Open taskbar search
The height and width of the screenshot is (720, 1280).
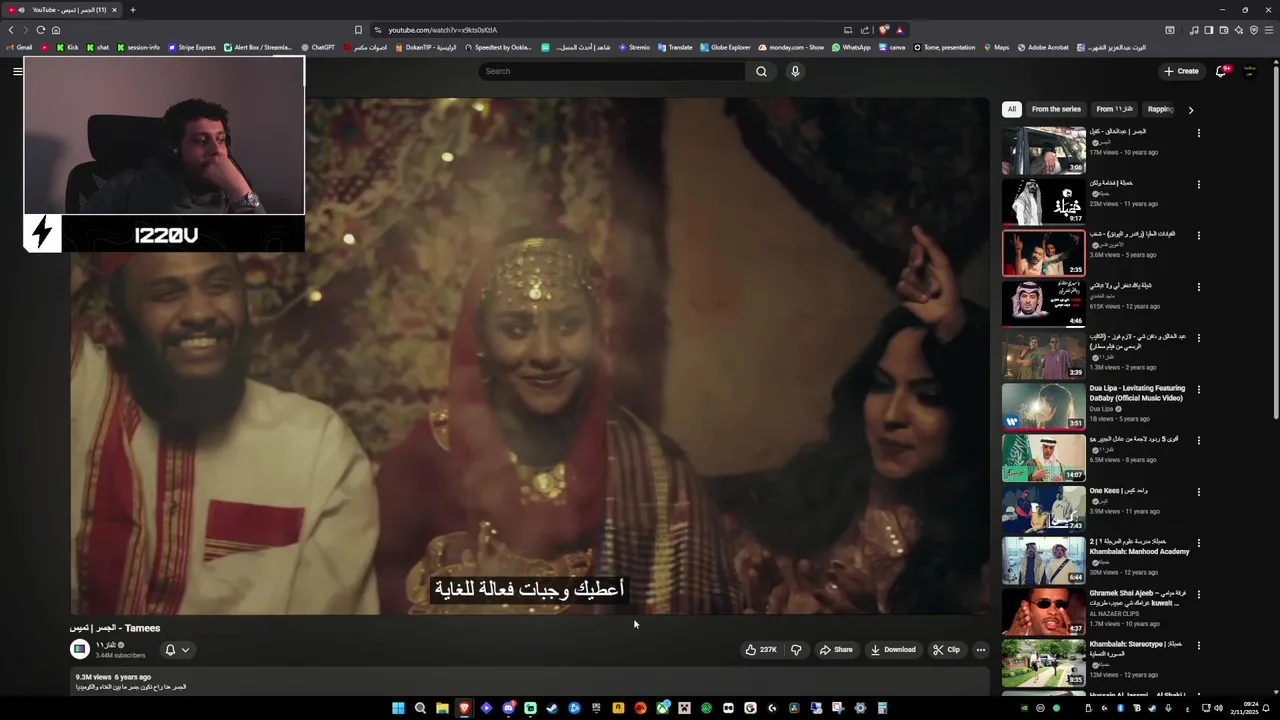[420, 708]
